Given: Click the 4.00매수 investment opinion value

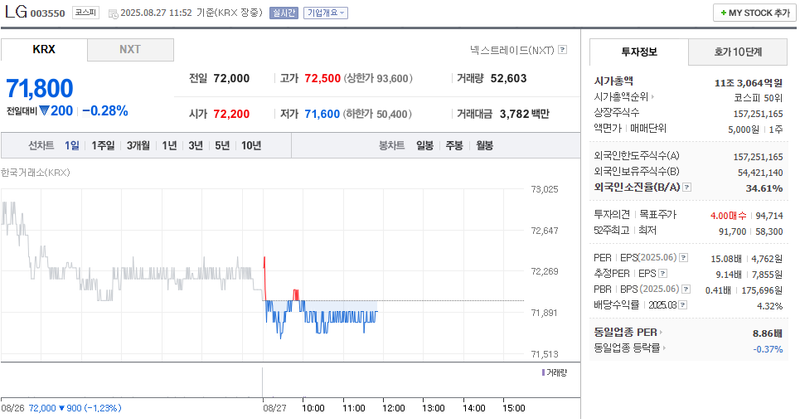Looking at the screenshot, I should [728, 216].
